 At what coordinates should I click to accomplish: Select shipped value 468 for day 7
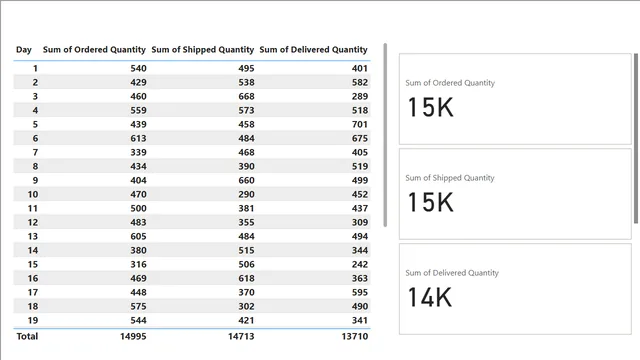tap(246, 152)
